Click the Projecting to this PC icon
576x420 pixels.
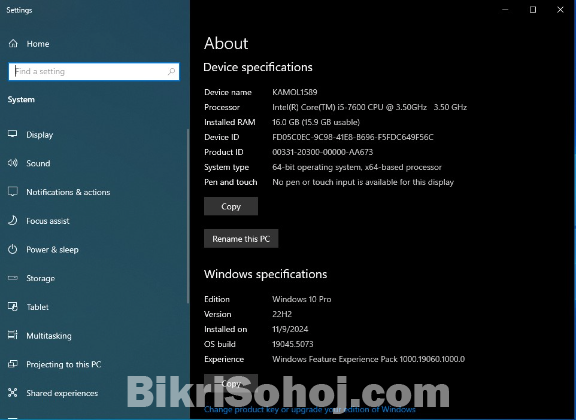click(x=12, y=364)
